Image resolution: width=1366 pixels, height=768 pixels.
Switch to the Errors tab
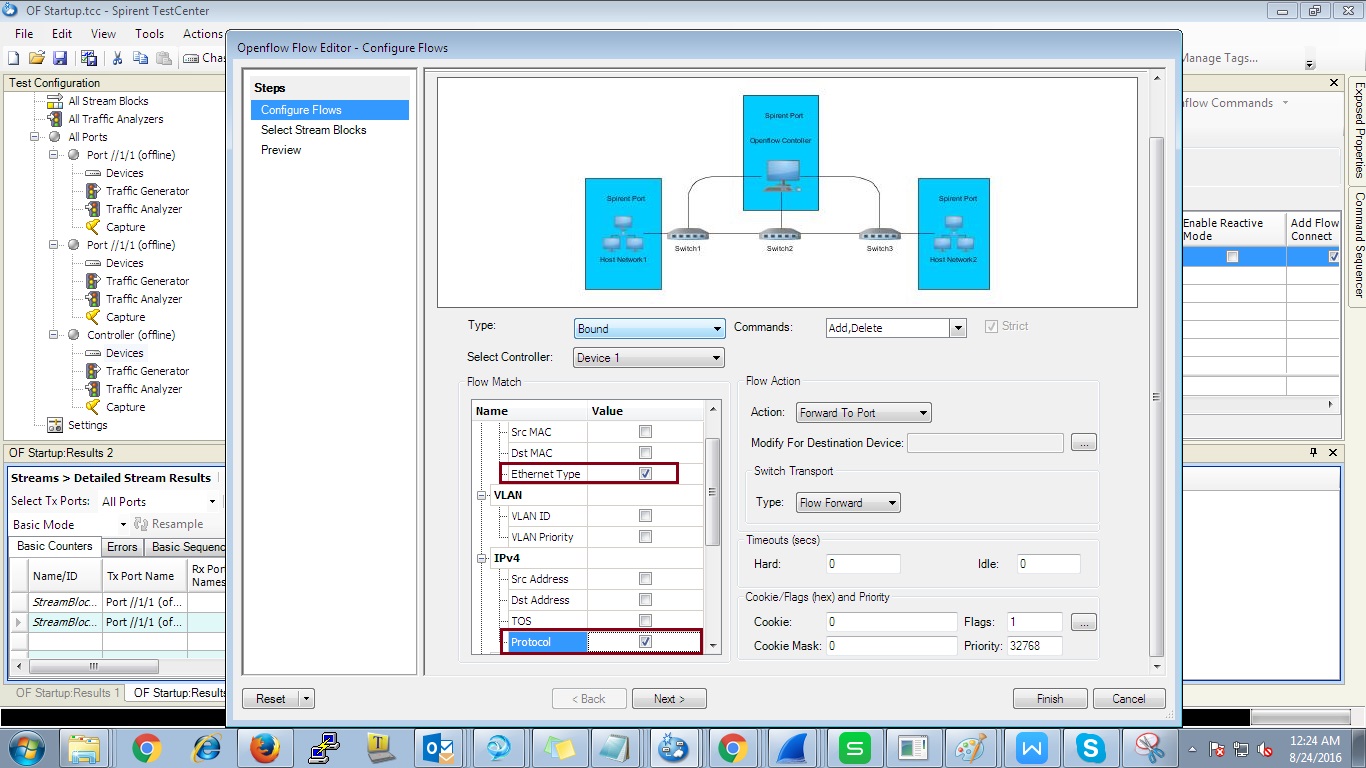tap(122, 547)
